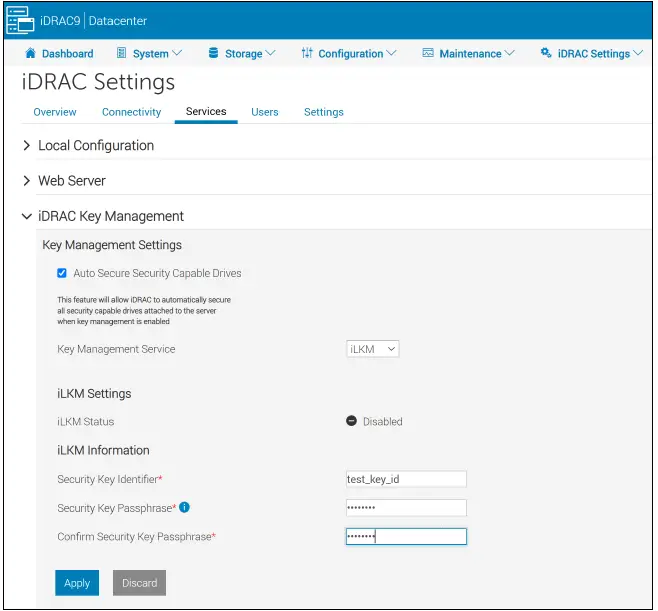Open the Maintenance menu chevron
Screen dimensions: 658x611
point(509,53)
